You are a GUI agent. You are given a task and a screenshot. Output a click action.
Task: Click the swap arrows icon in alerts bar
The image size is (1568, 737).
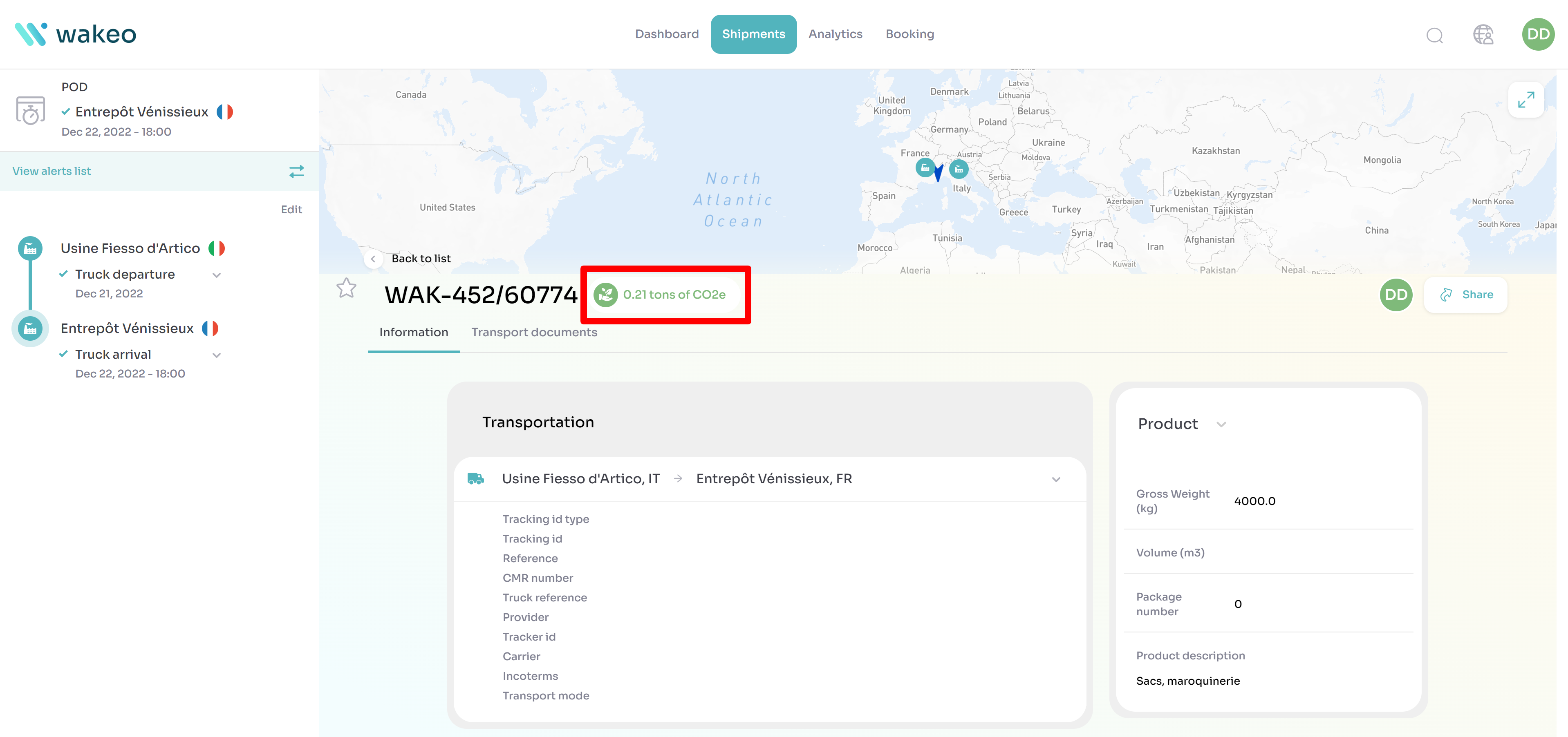(296, 172)
